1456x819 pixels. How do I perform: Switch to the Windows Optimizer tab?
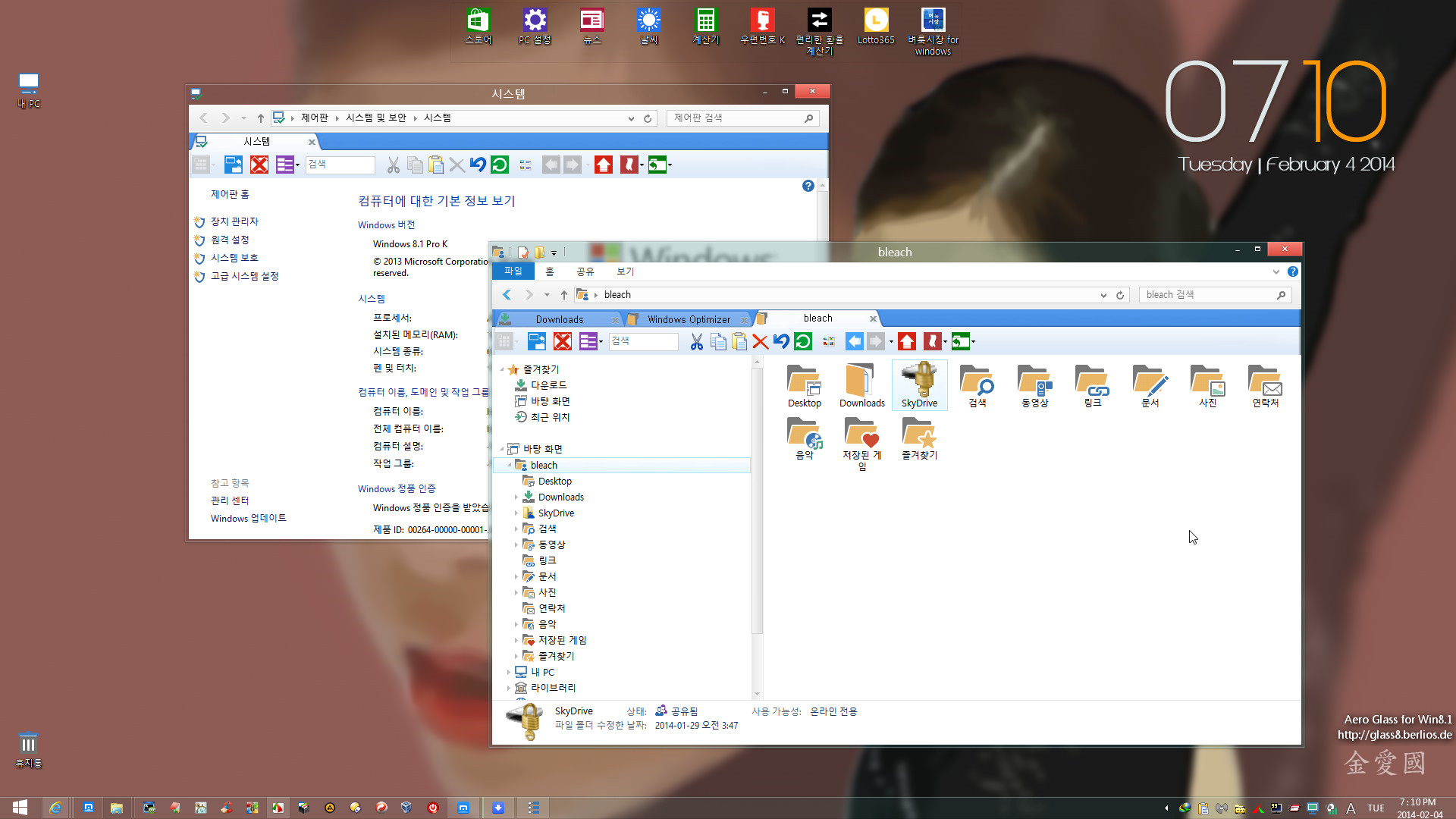(x=689, y=319)
